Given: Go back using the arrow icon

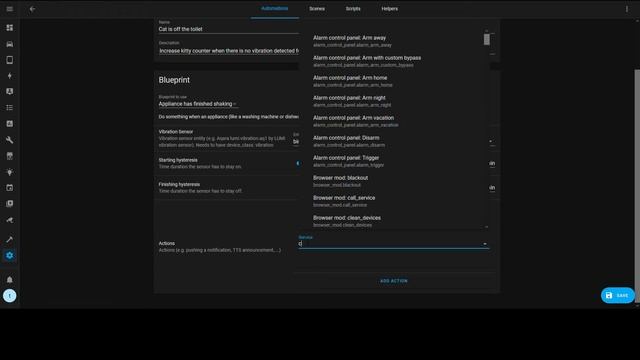Looking at the screenshot, I should pyautogui.click(x=32, y=9).
